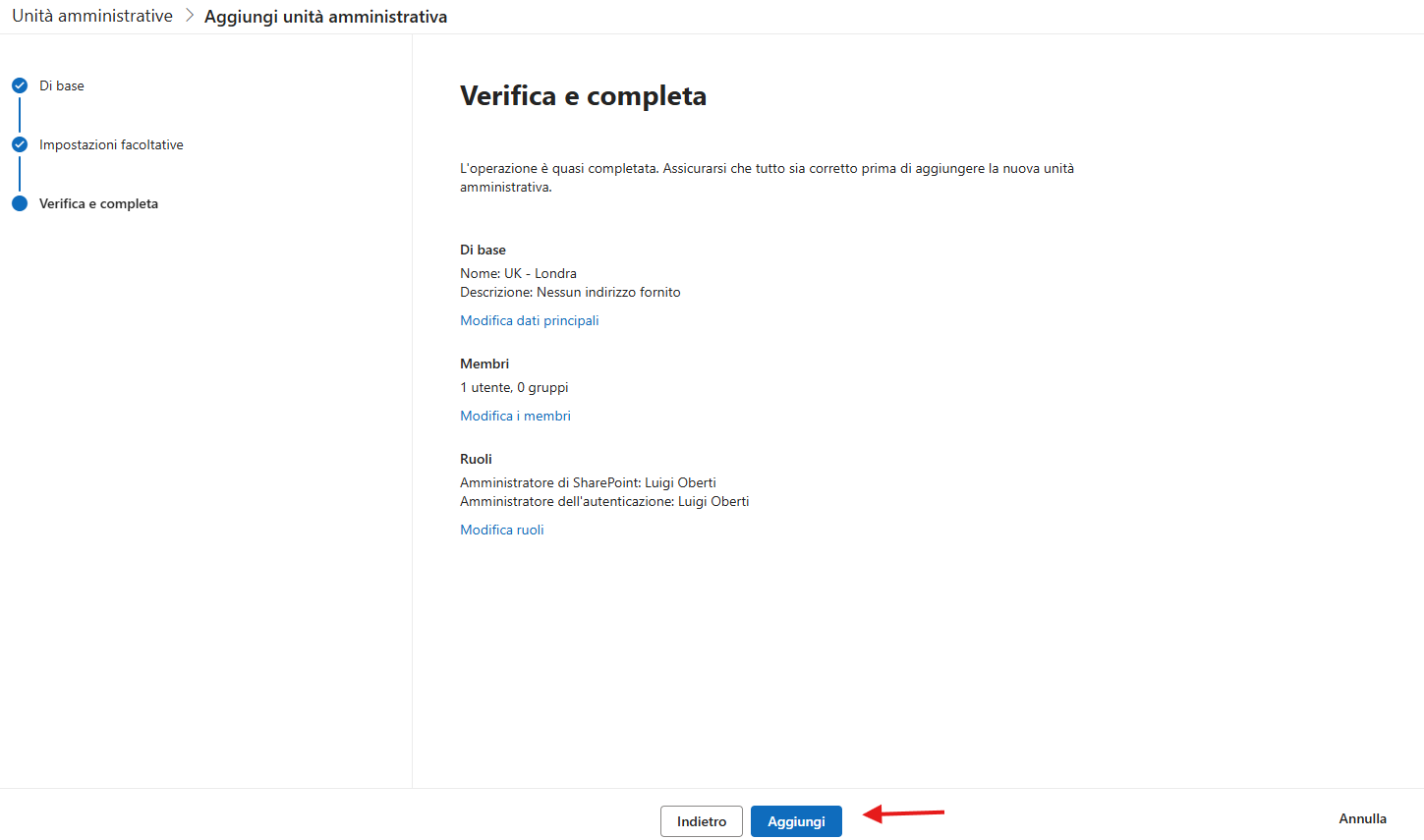
Task: Click the checkmark icon beside Impostazioni facoltative
Action: [20, 144]
